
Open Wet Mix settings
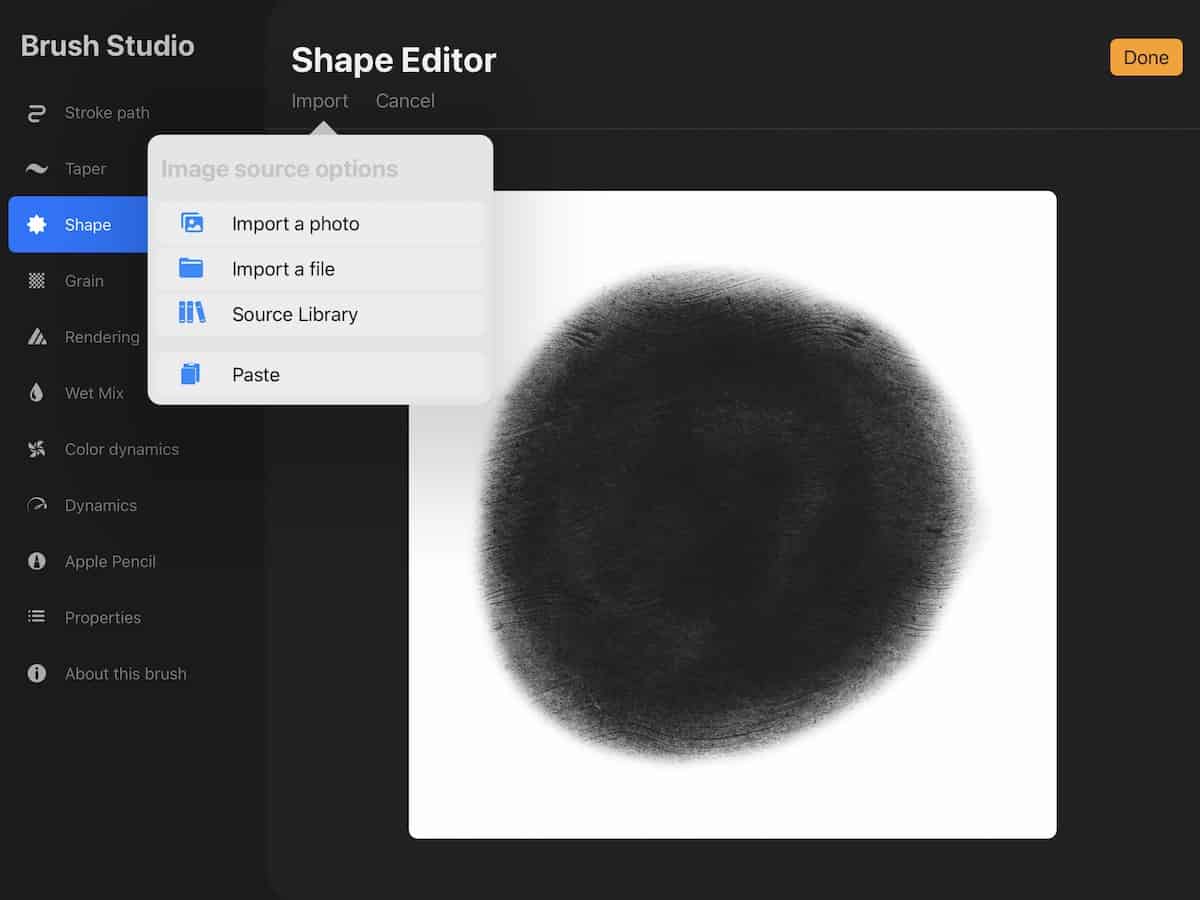point(94,393)
